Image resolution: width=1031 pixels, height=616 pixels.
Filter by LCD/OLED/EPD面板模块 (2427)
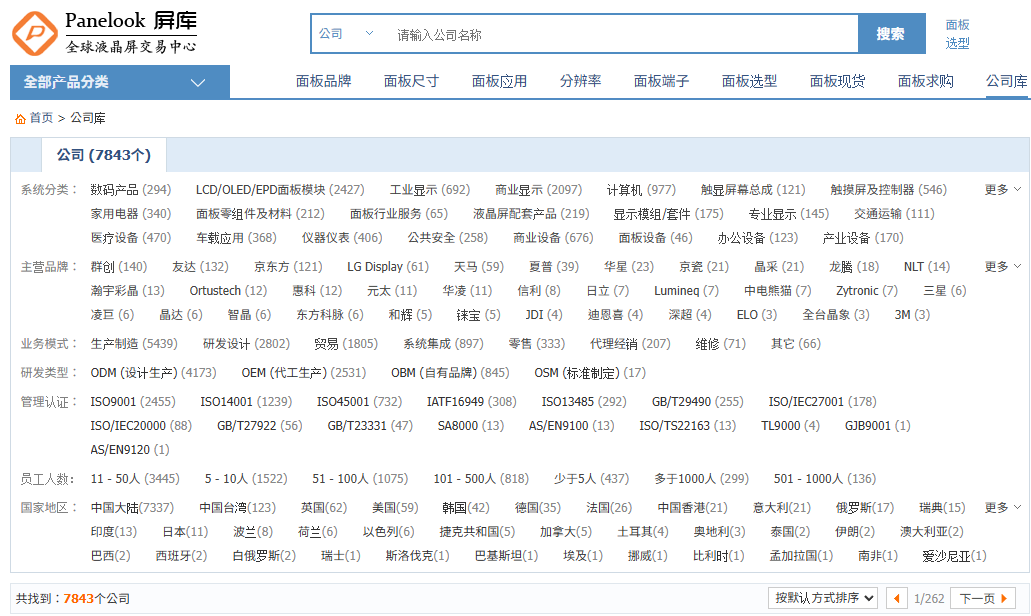[280, 190]
